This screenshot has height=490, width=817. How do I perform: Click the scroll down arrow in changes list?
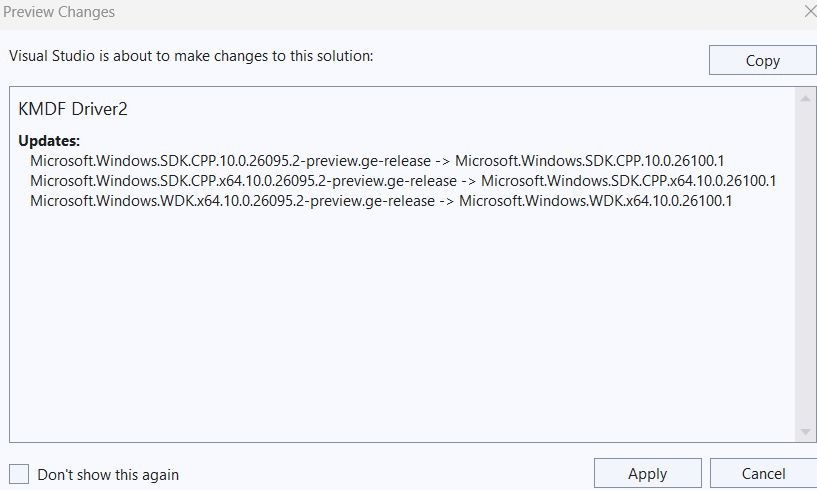(806, 431)
